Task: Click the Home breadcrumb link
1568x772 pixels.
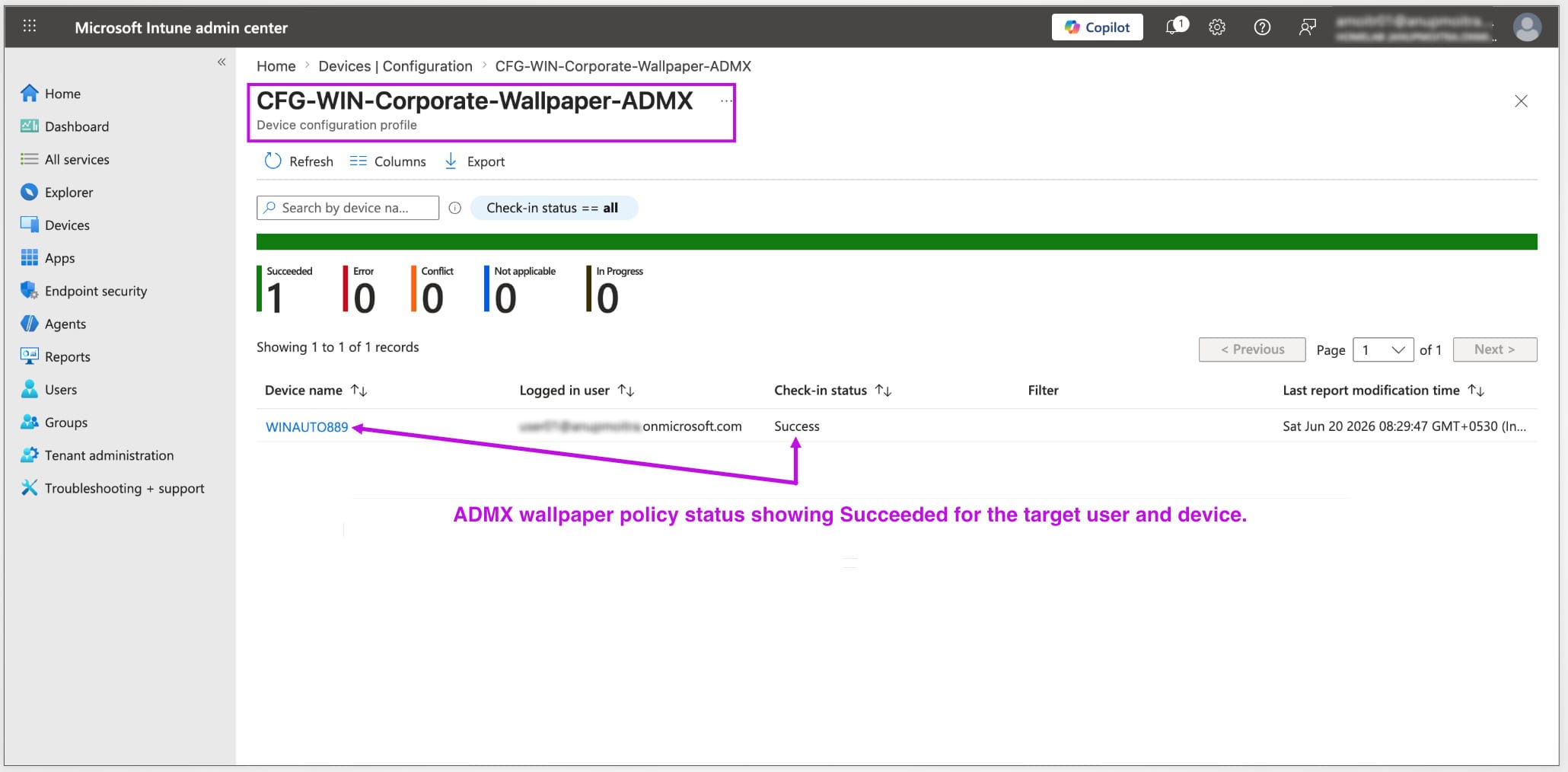Action: (276, 66)
